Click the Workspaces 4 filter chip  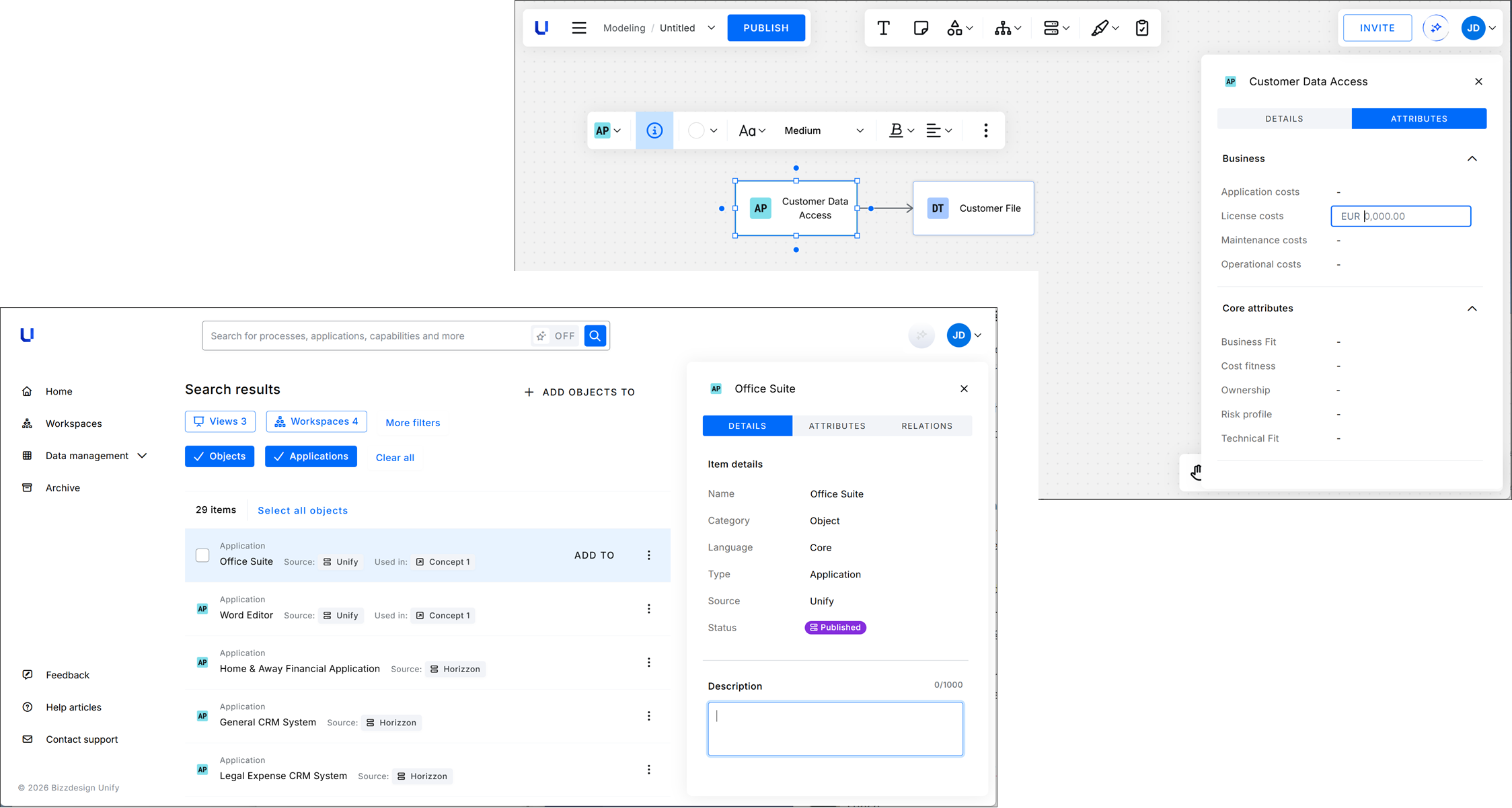316,421
